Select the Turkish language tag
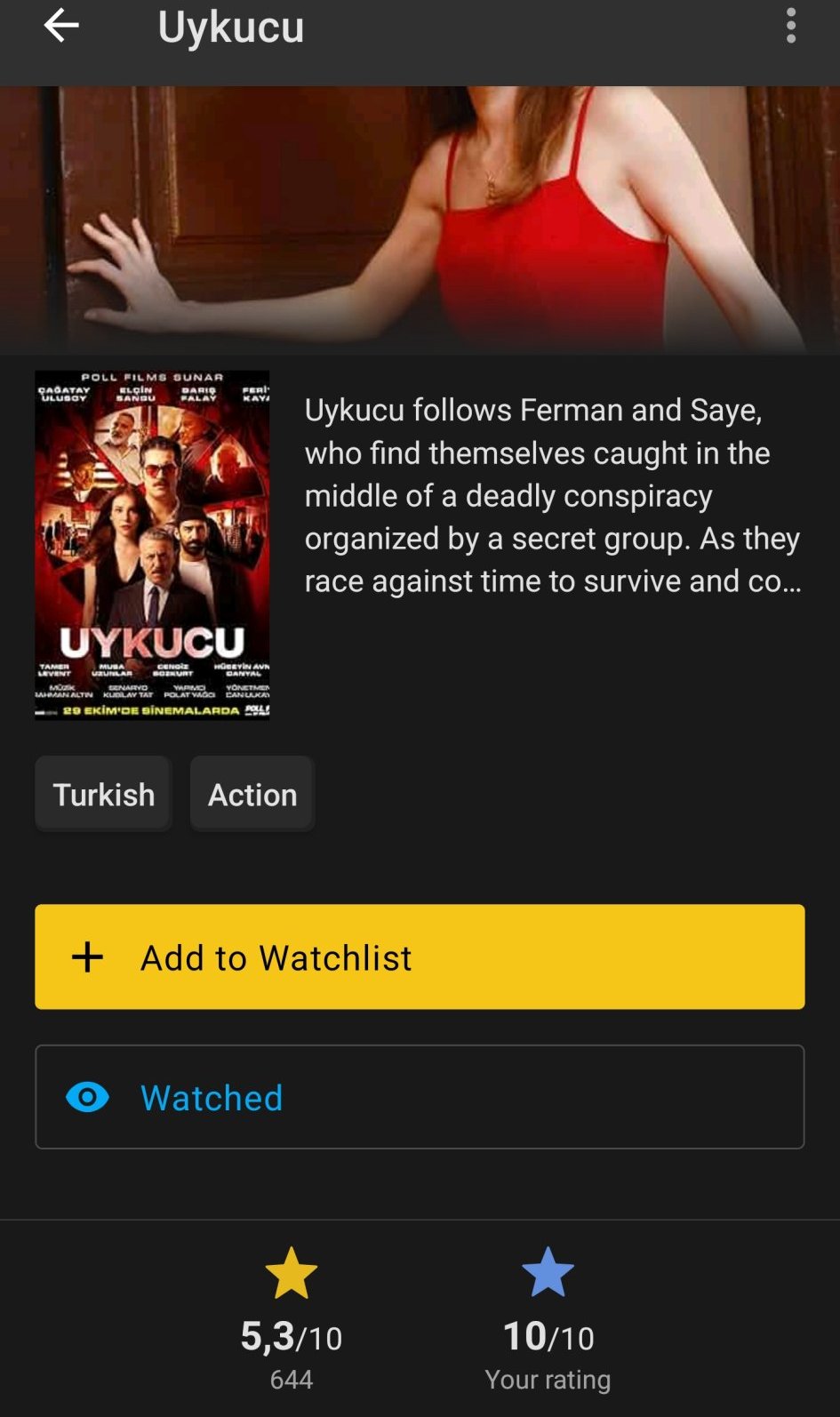This screenshot has width=840, height=1417. [103, 794]
